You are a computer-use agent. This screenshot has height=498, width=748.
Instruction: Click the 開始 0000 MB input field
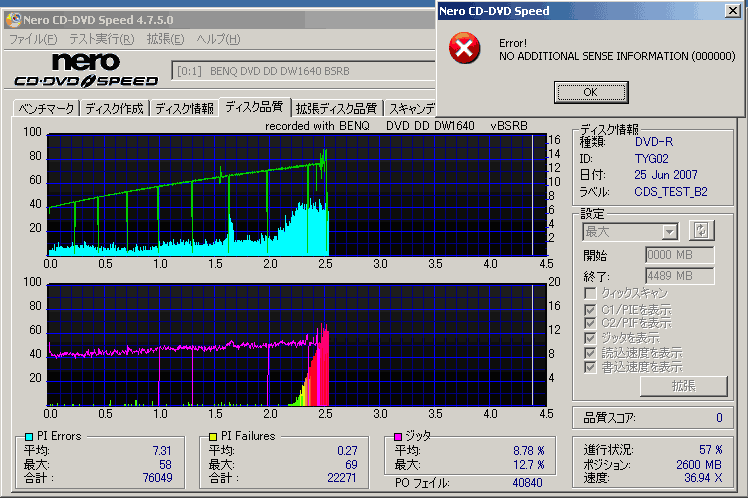[679, 255]
